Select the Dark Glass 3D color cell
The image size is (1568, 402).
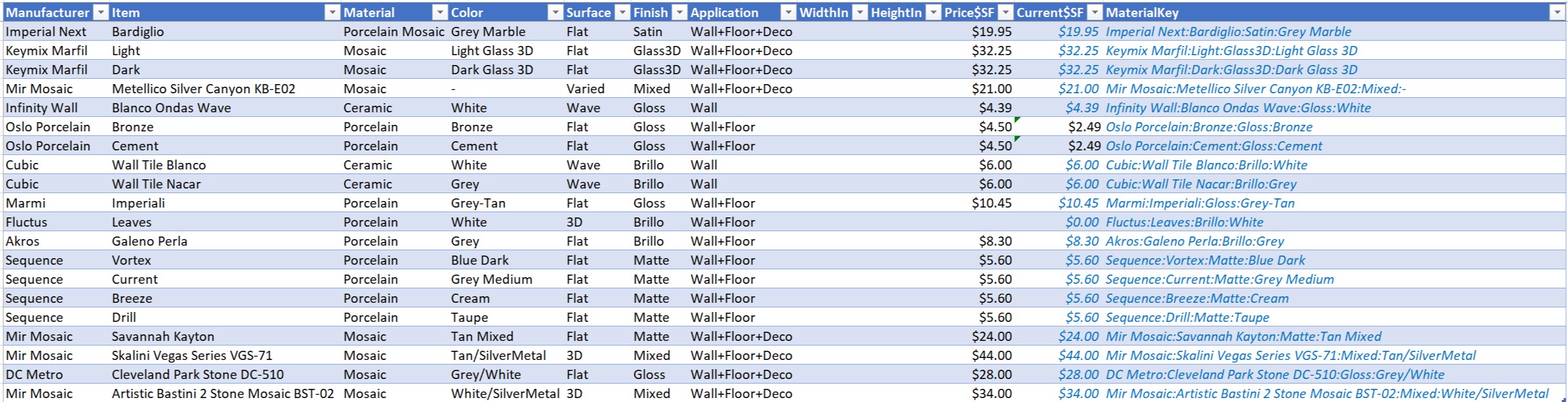[x=506, y=70]
